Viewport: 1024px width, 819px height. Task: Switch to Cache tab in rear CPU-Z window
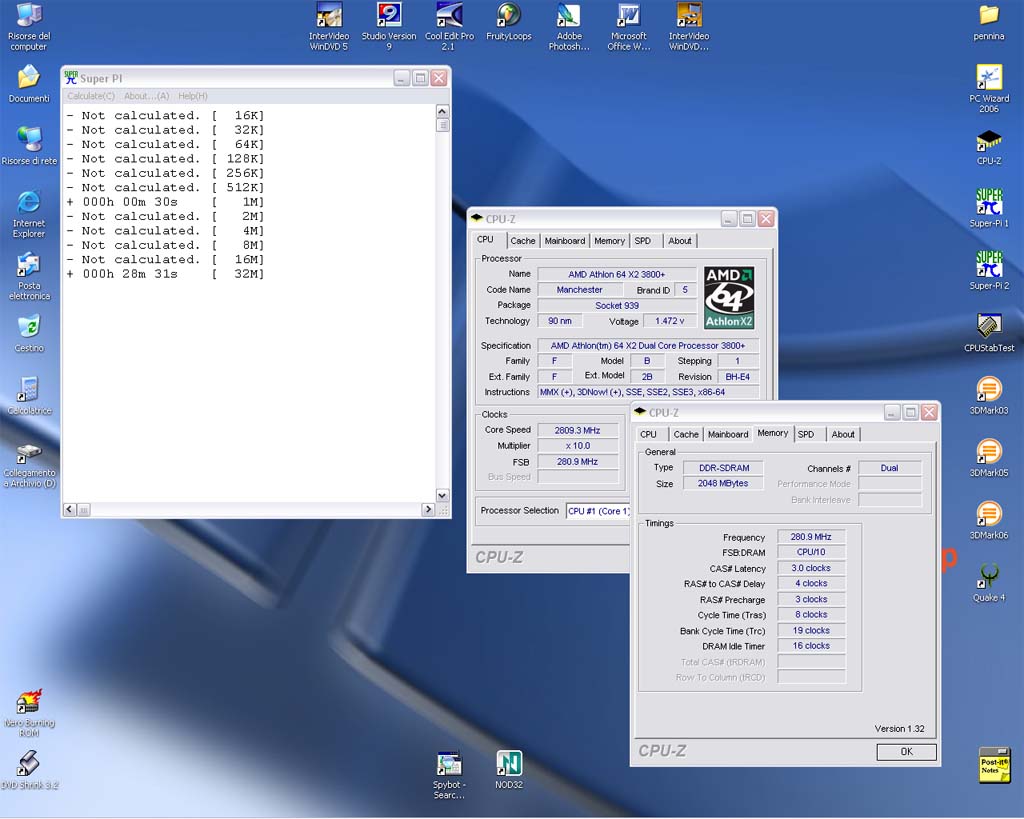522,241
